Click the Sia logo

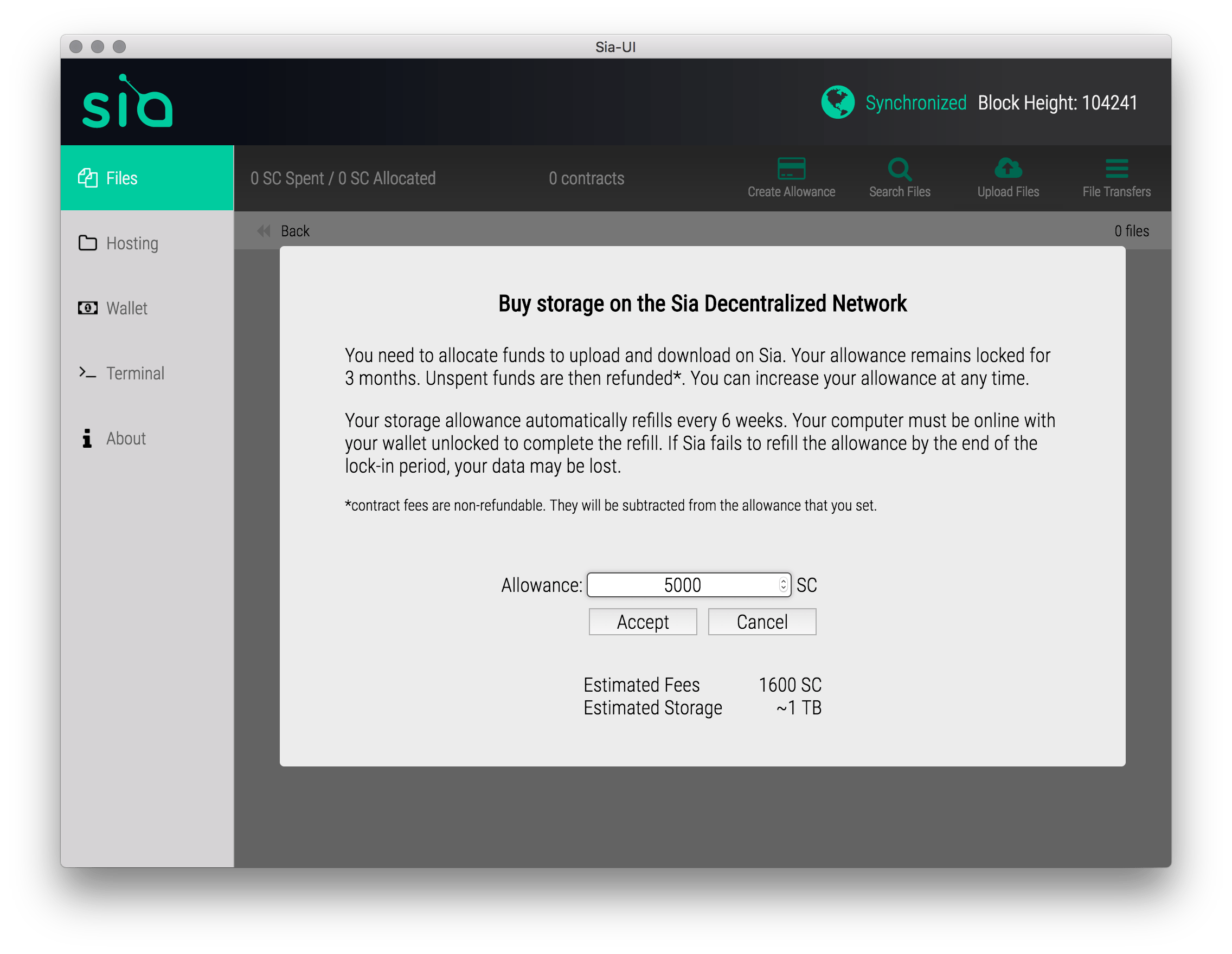click(x=127, y=101)
